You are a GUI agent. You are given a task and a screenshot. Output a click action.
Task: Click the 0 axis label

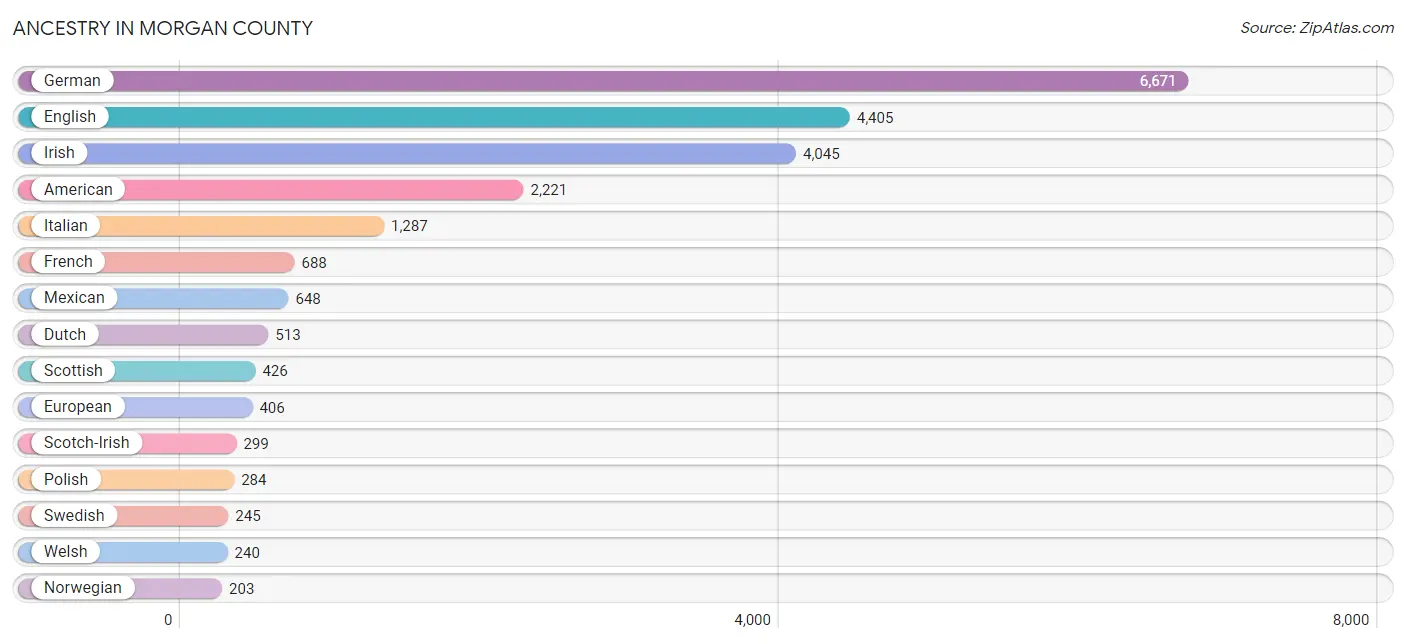pos(169,620)
